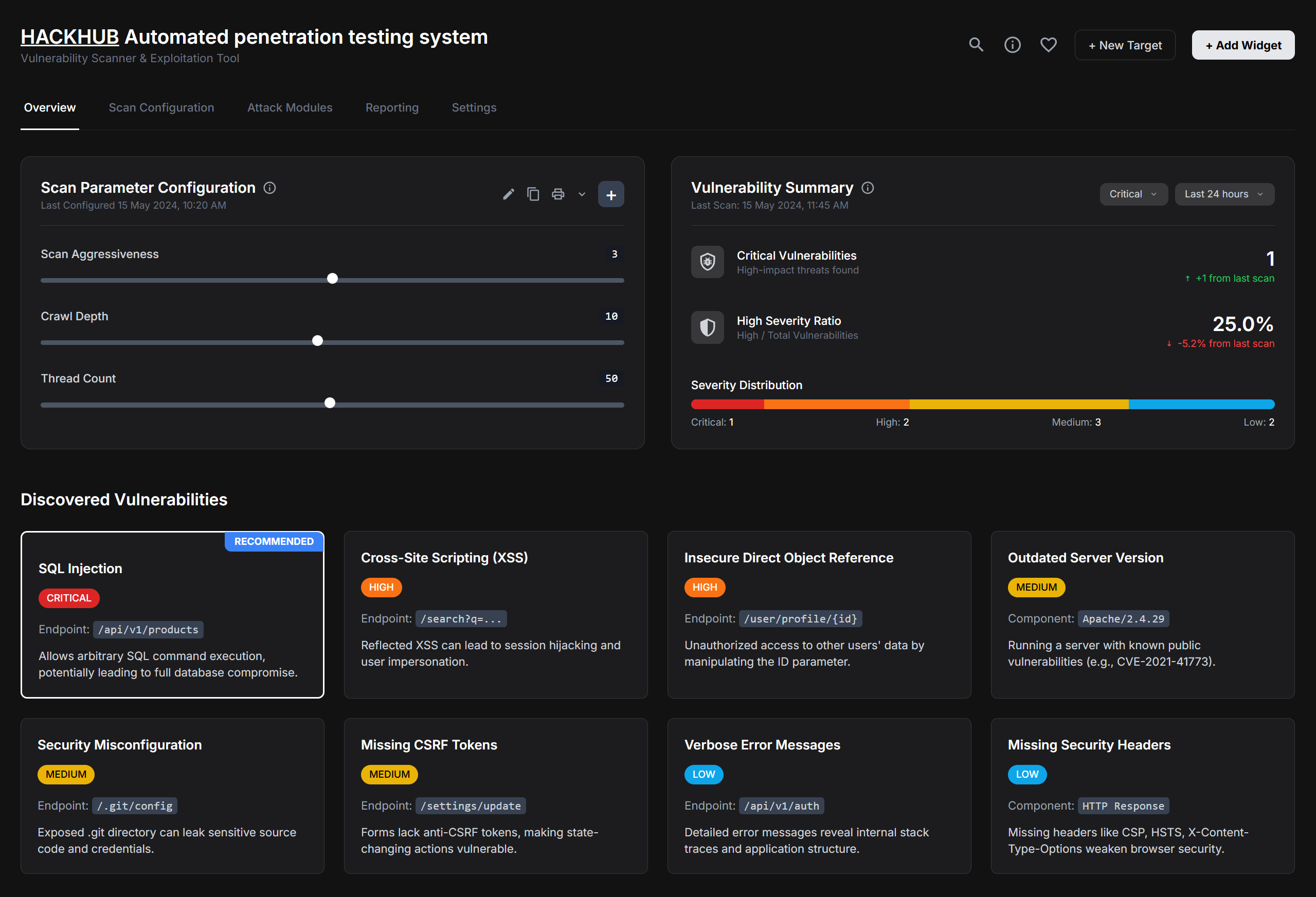Print the scan configuration via the printer icon
This screenshot has height=897, width=1316.
pos(558,194)
